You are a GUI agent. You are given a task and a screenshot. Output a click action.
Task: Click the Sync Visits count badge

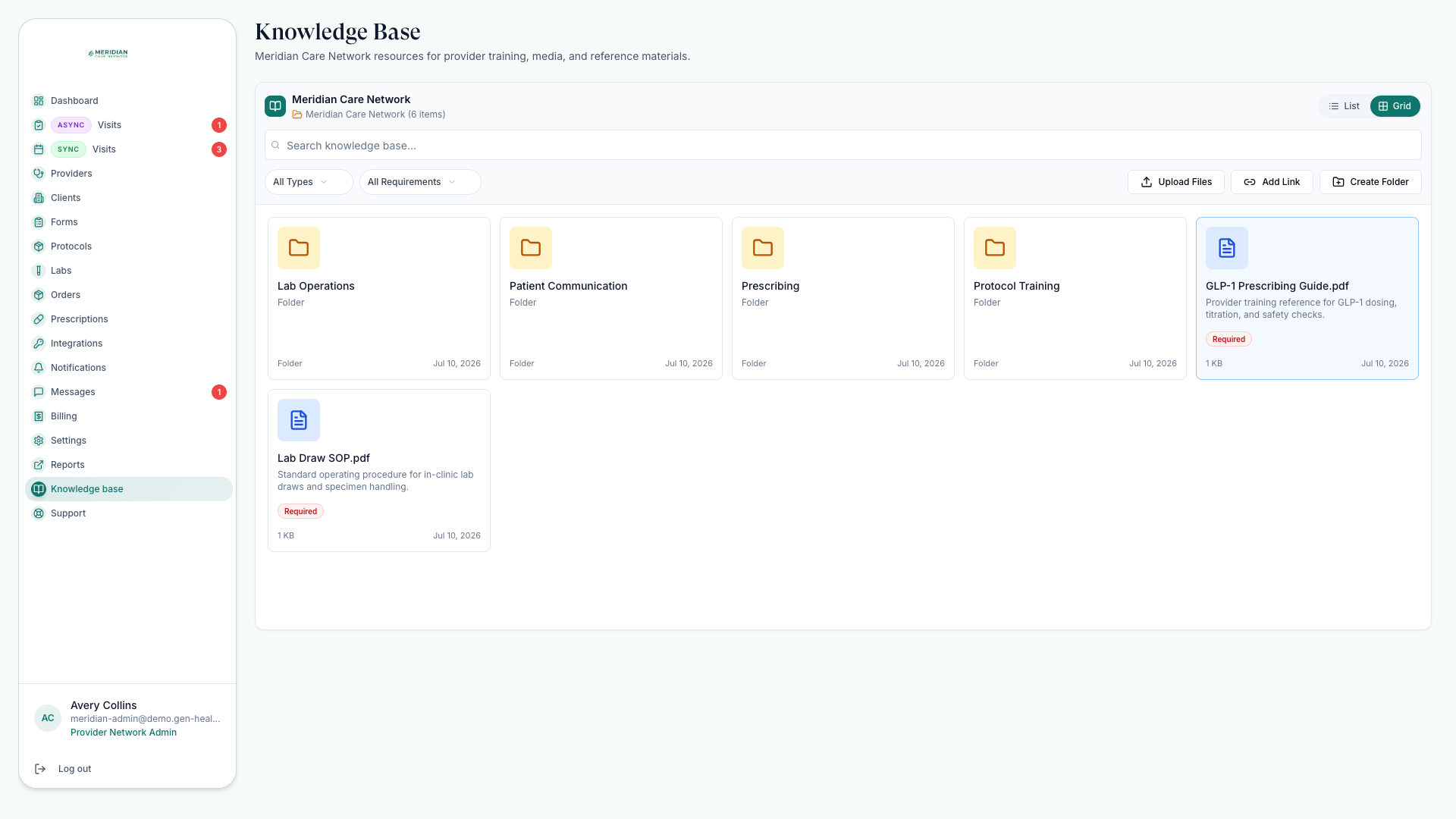219,149
